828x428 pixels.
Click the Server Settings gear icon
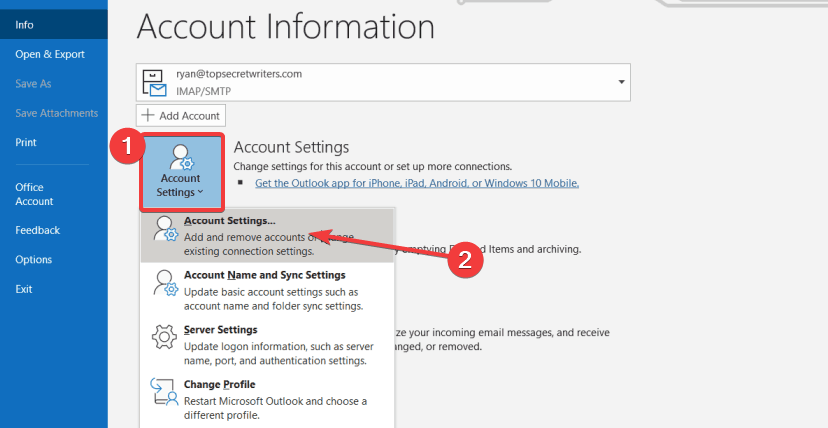coord(164,337)
